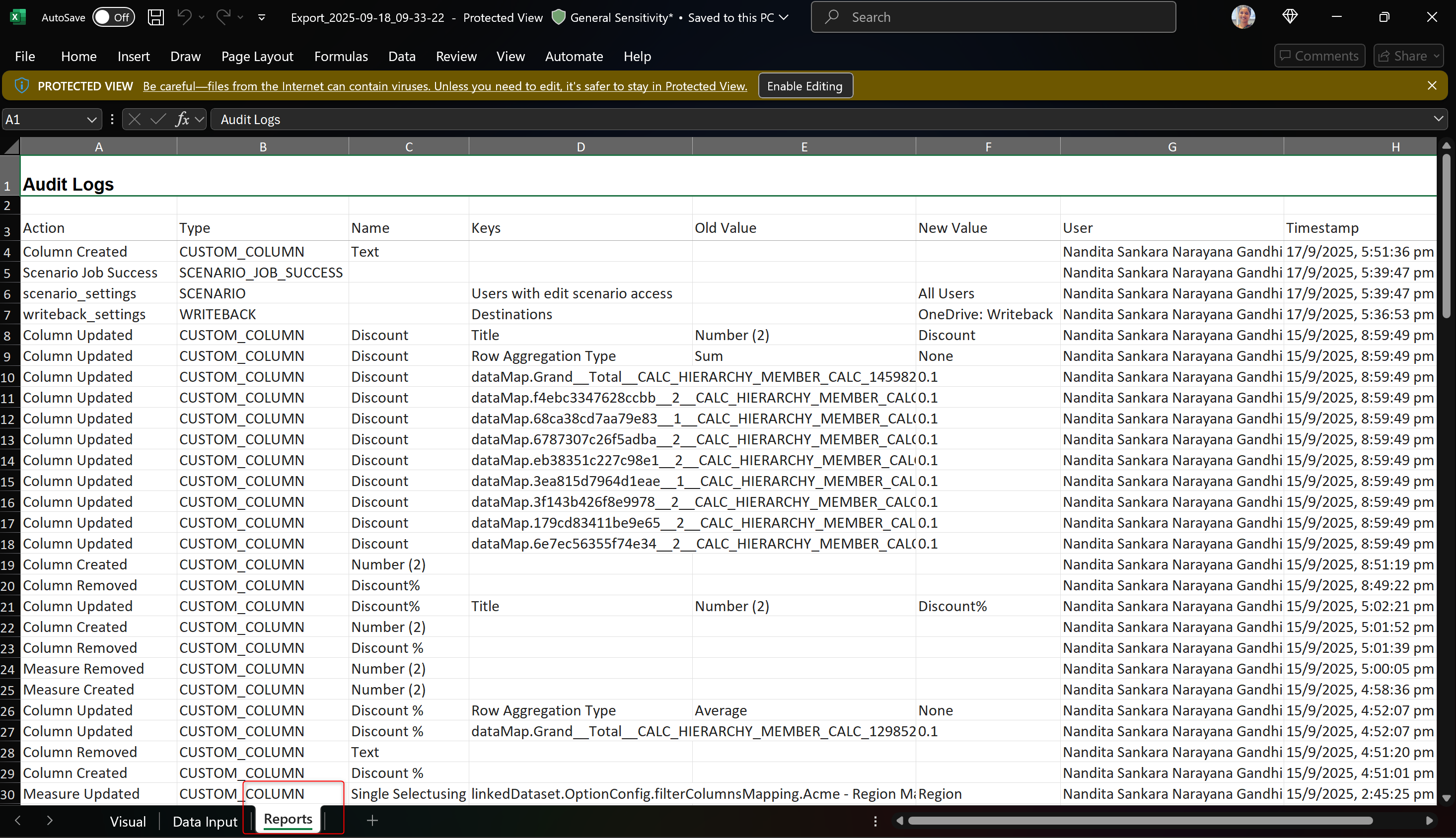Add a new sheet with plus icon
Viewport: 1456px width, 838px height.
click(x=372, y=820)
